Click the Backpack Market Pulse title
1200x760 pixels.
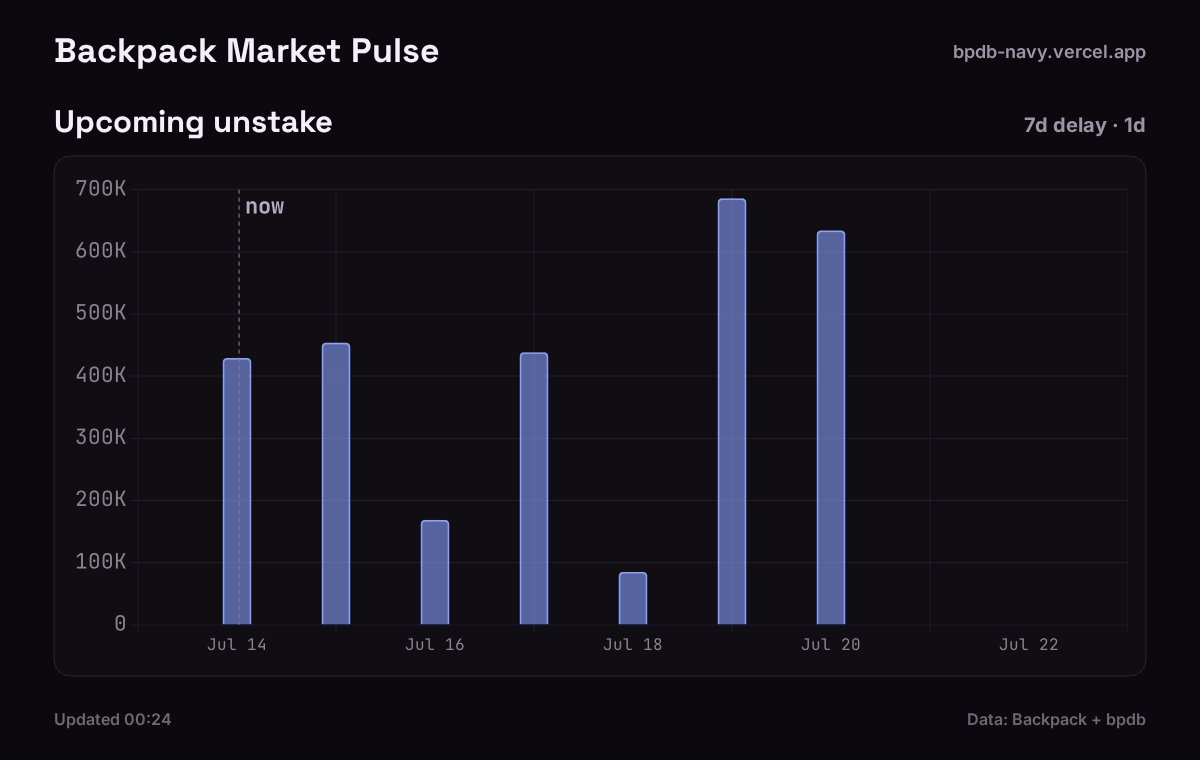[246, 51]
